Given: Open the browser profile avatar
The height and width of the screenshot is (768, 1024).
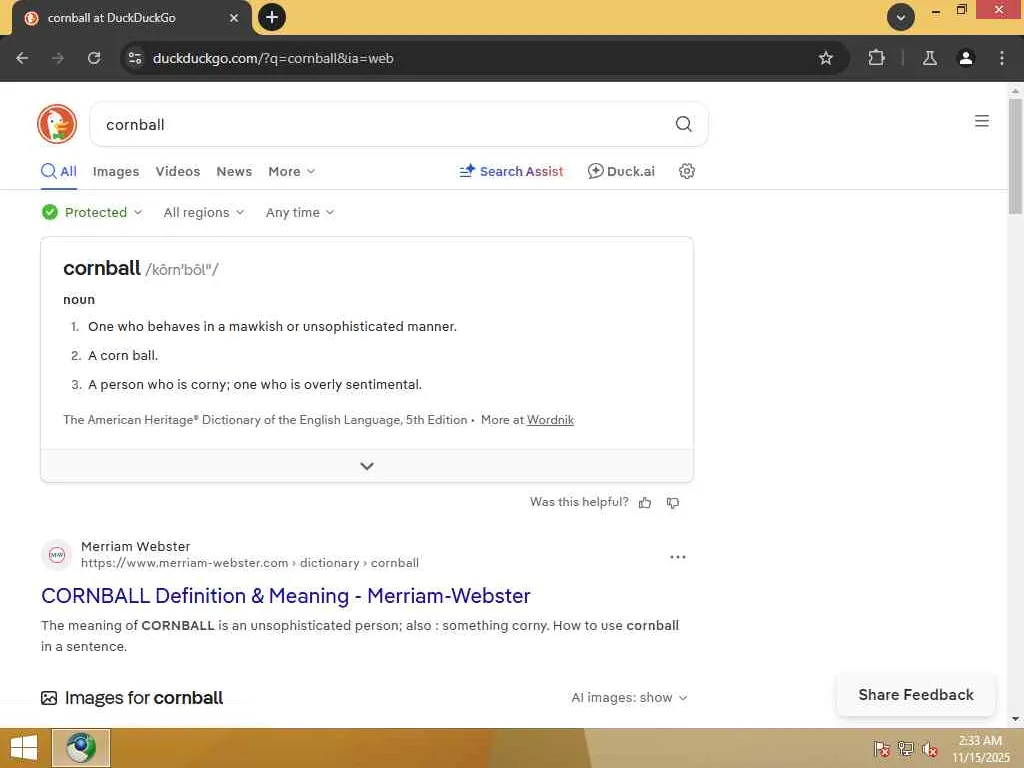Looking at the screenshot, I should (x=966, y=58).
